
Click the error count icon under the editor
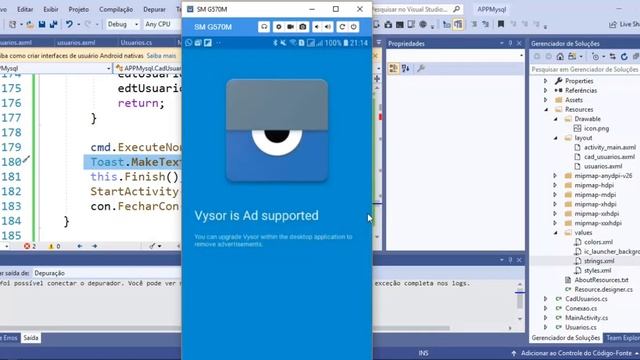[27, 246]
